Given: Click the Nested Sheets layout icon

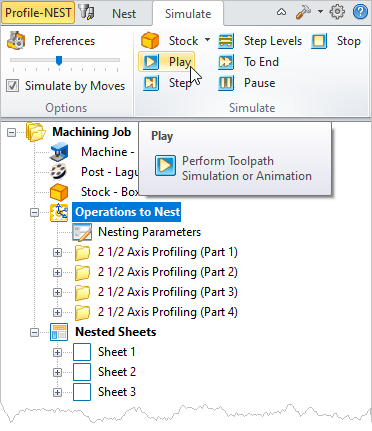Looking at the screenshot, I should (59, 332).
